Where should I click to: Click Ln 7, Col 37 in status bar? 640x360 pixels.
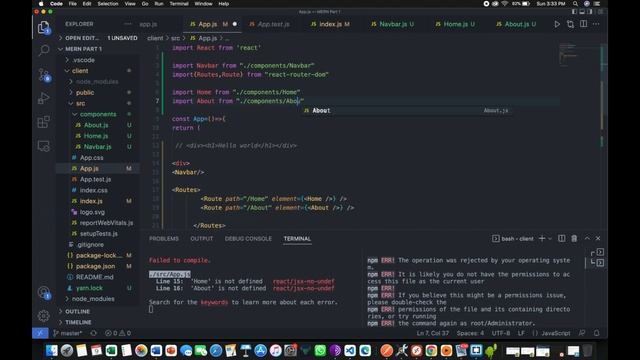pos(433,333)
